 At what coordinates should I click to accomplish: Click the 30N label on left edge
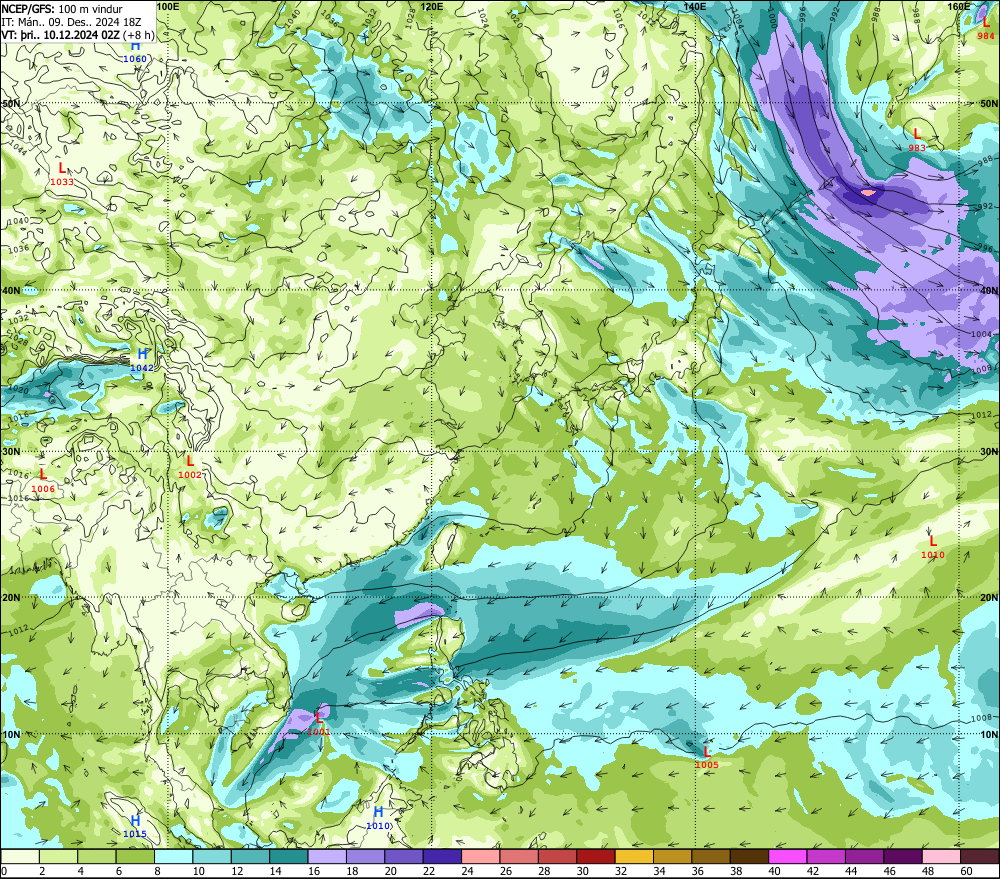pos(11,451)
